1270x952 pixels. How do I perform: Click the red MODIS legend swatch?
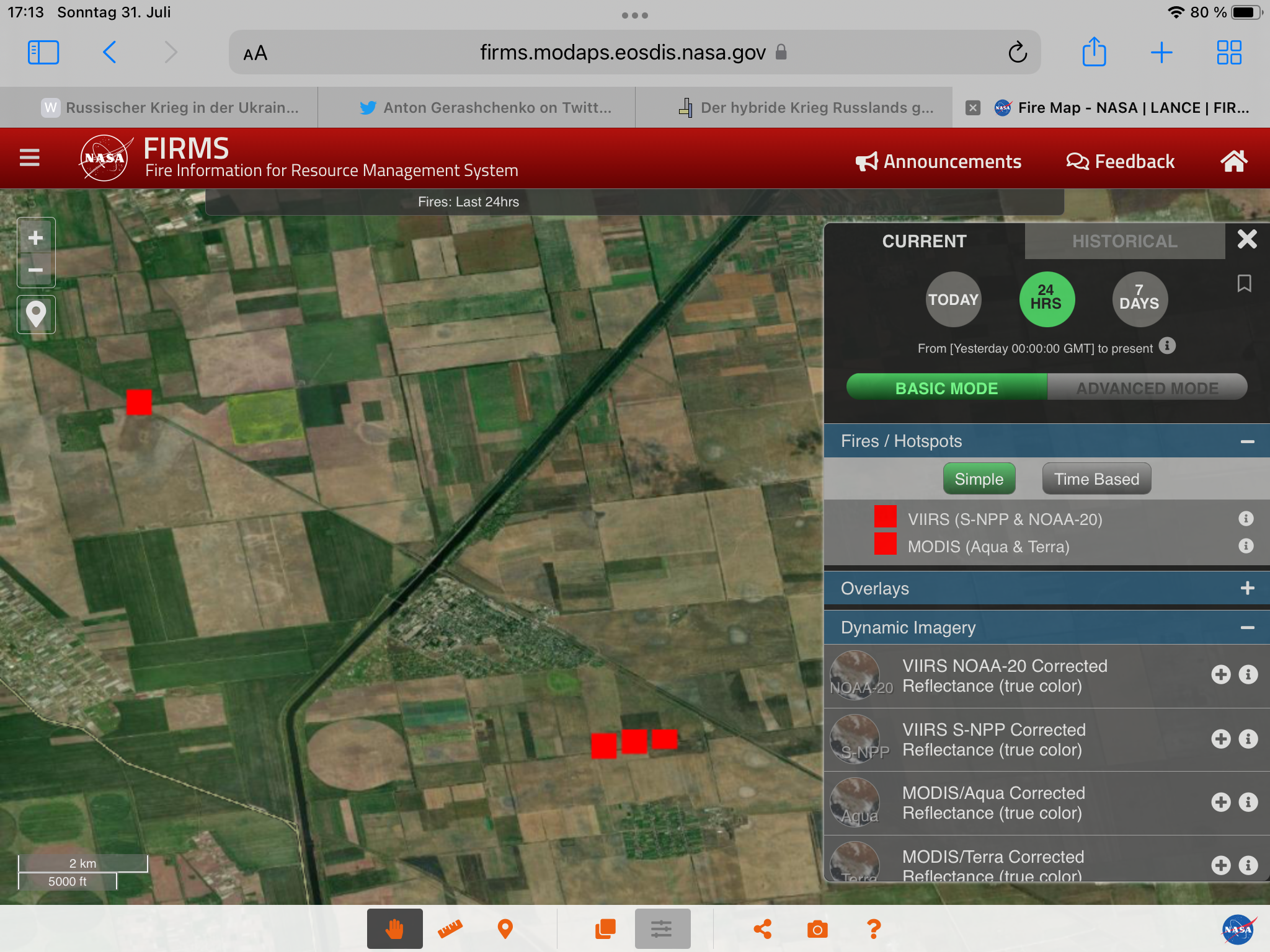[x=885, y=544]
